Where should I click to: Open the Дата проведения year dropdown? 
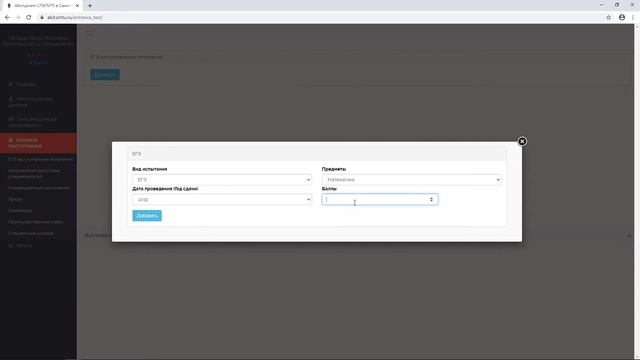tap(222, 200)
